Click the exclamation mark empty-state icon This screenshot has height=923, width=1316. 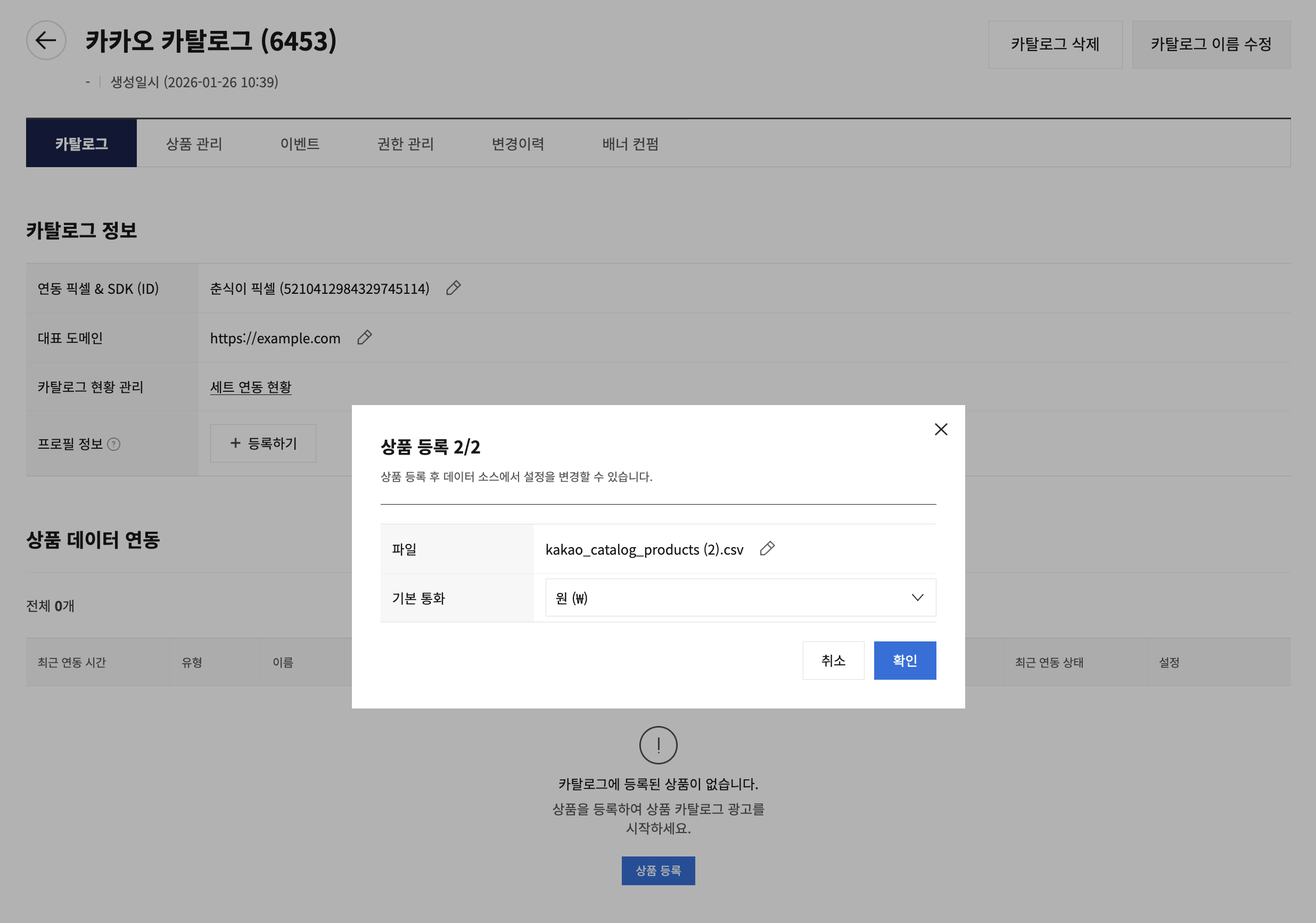[658, 745]
